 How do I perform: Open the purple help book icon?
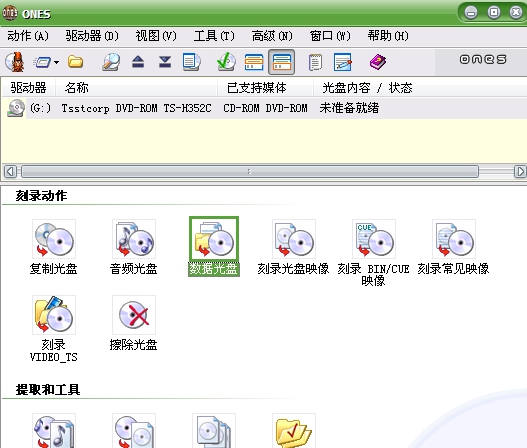point(378,62)
